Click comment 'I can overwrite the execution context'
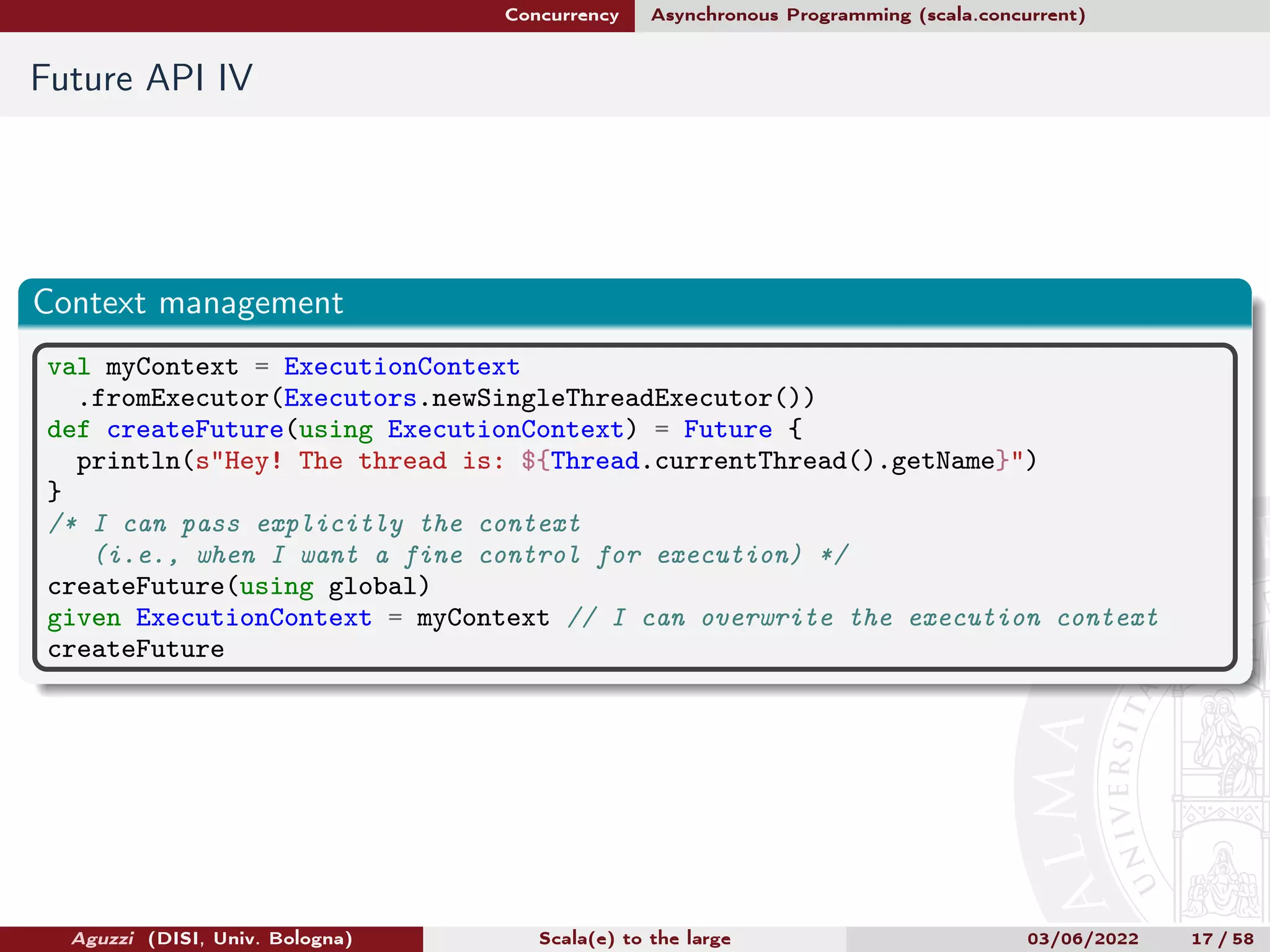Image resolution: width=1270 pixels, height=952 pixels. coord(863,619)
